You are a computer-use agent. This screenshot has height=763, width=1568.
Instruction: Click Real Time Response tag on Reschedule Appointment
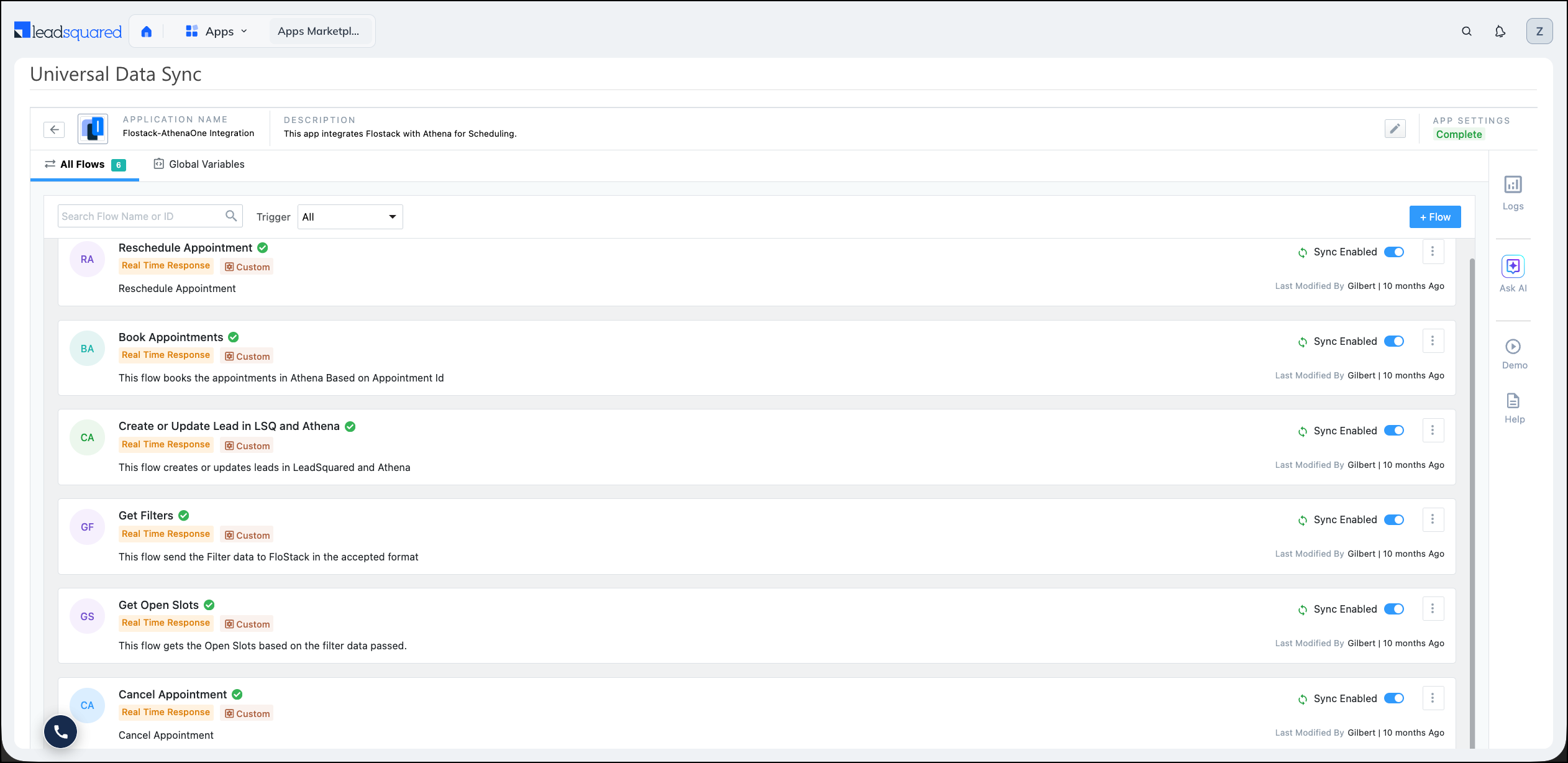click(x=166, y=266)
